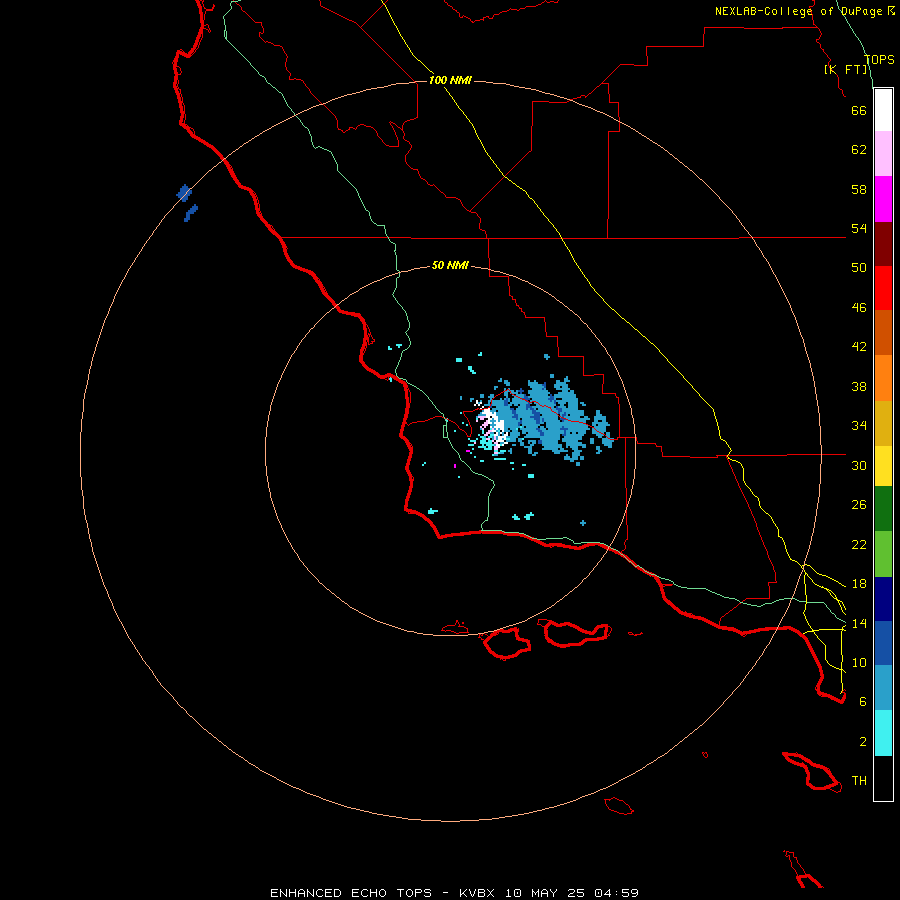Click the legend value '22'
The image size is (900, 900).
[859, 544]
